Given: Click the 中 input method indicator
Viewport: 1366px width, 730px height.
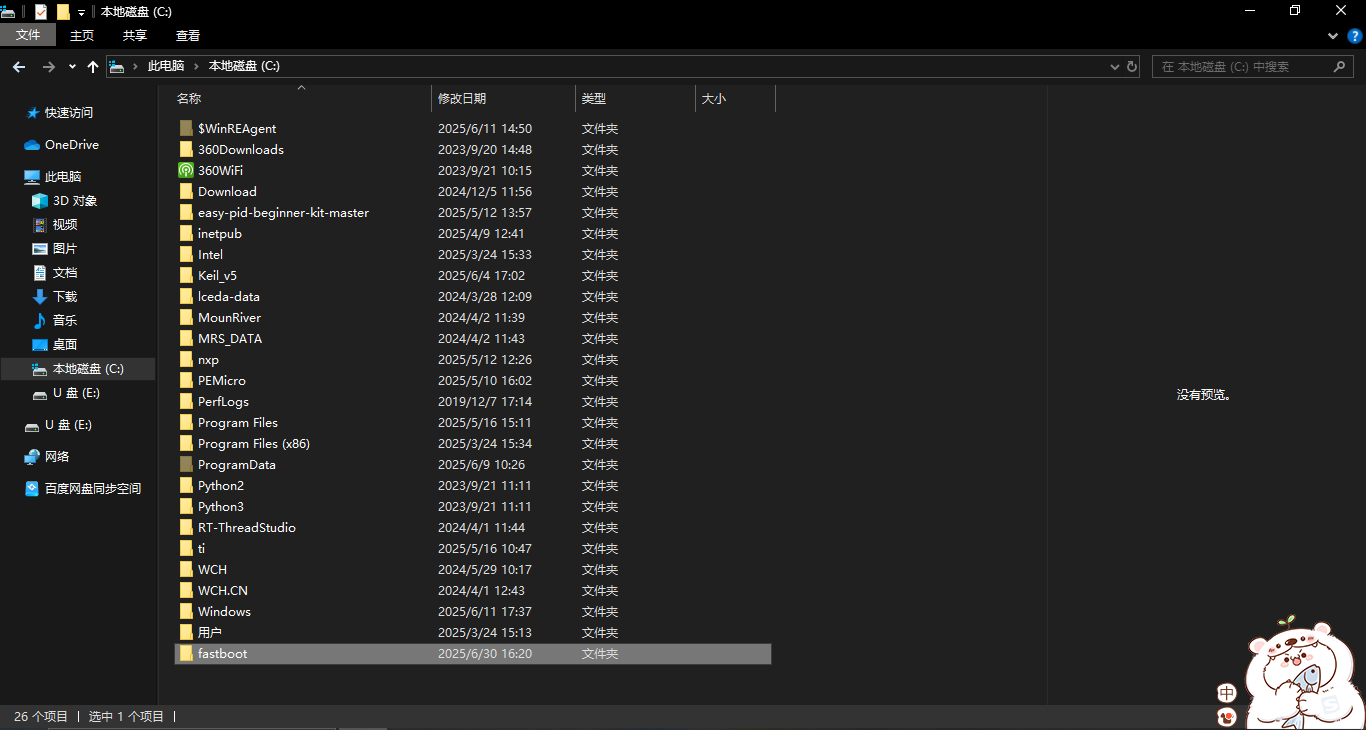Looking at the screenshot, I should coord(1227,693).
